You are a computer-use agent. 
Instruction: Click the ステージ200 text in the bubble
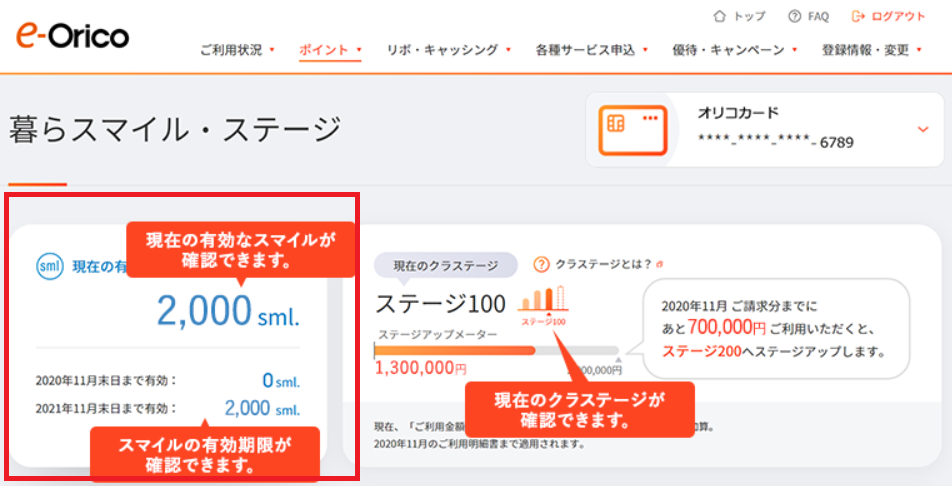click(x=701, y=351)
